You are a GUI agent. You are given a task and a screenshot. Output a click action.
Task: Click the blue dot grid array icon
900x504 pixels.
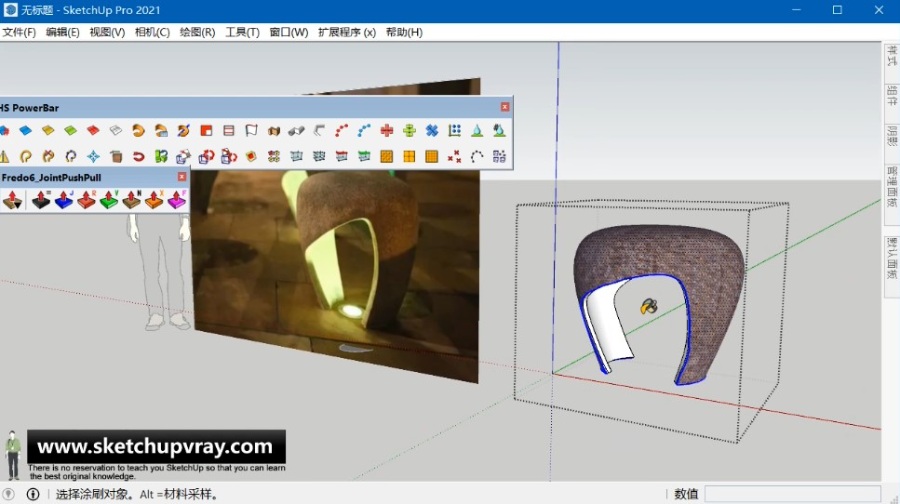click(455, 131)
